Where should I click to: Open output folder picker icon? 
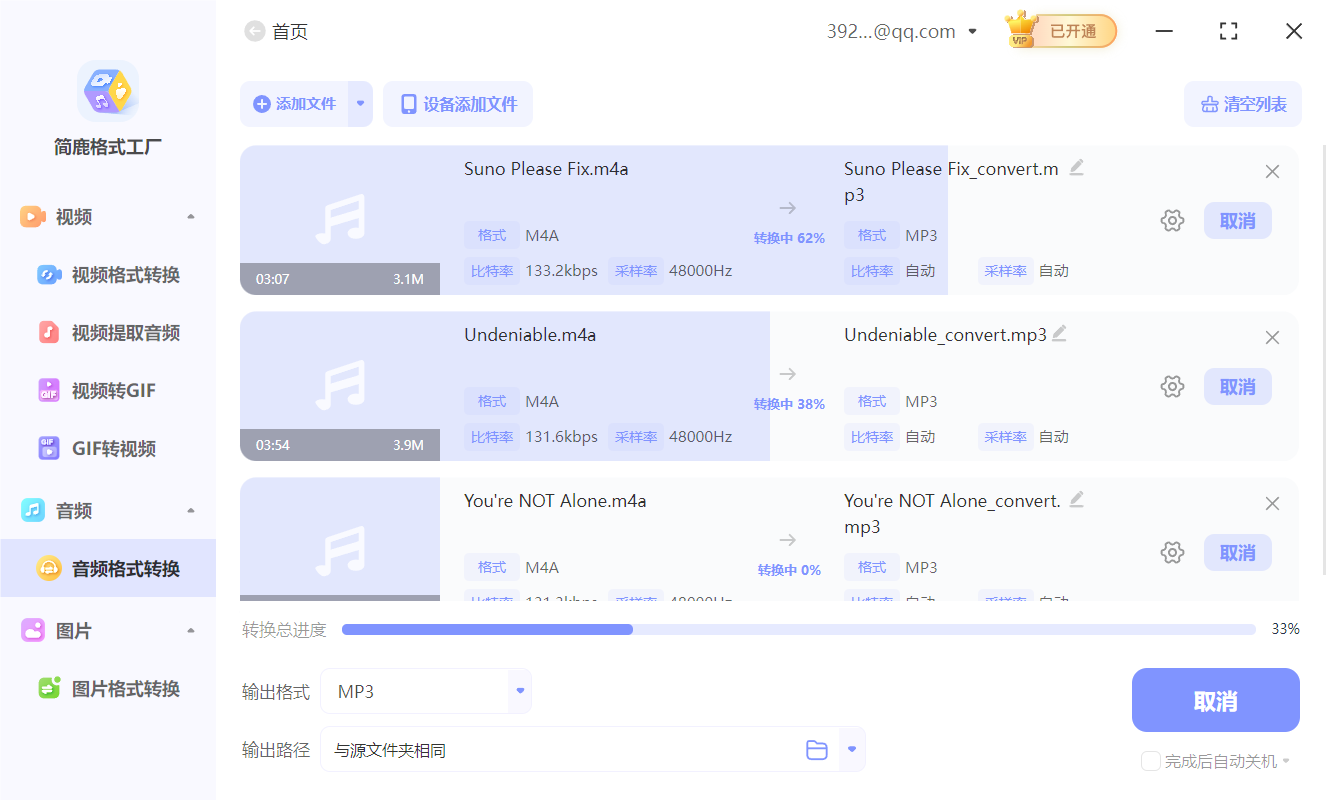pos(817,748)
